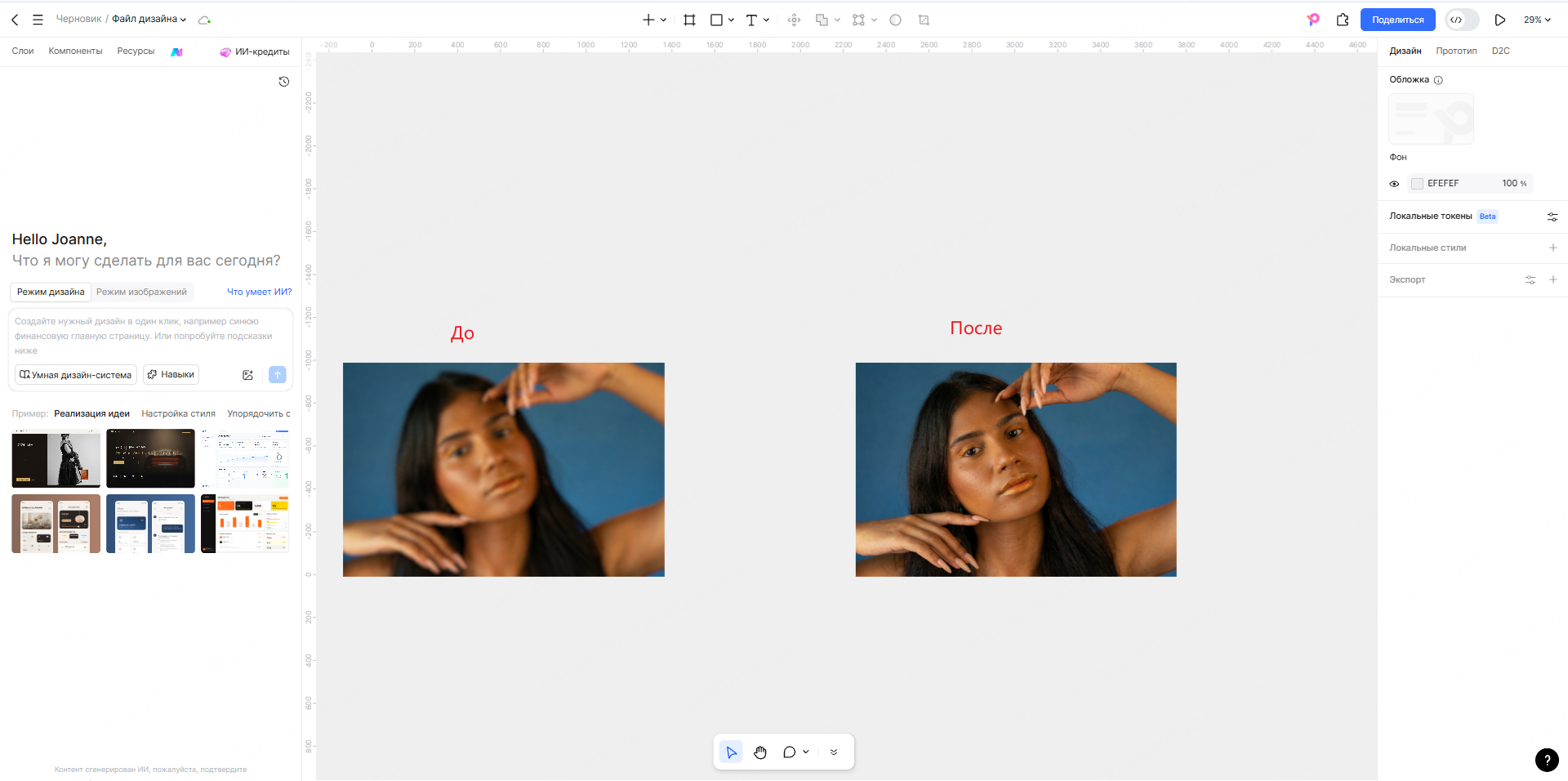Screen dimensions: 1568x781
Task: Go back using the top-left arrow
Action: [15, 20]
